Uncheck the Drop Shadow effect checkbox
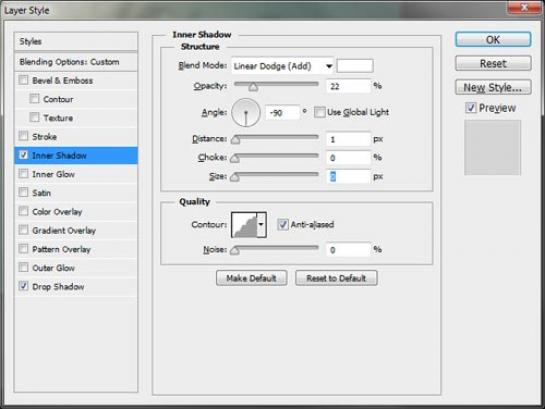This screenshot has height=409, width=545. point(23,286)
